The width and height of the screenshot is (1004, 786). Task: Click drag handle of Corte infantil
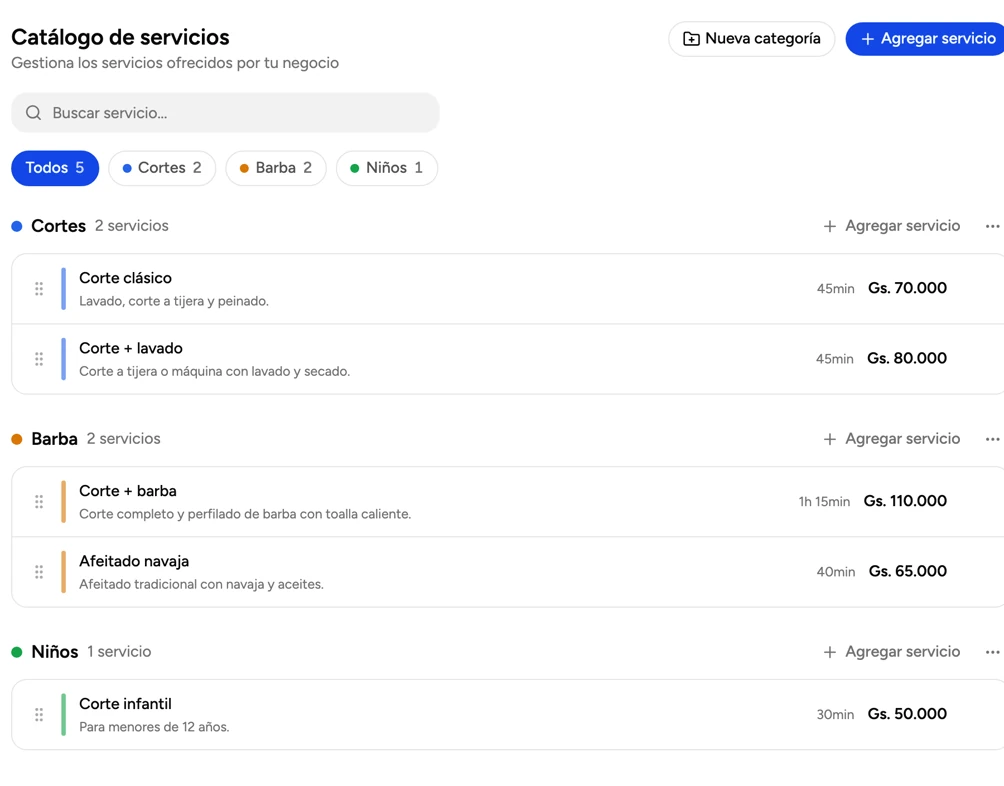[39, 714]
